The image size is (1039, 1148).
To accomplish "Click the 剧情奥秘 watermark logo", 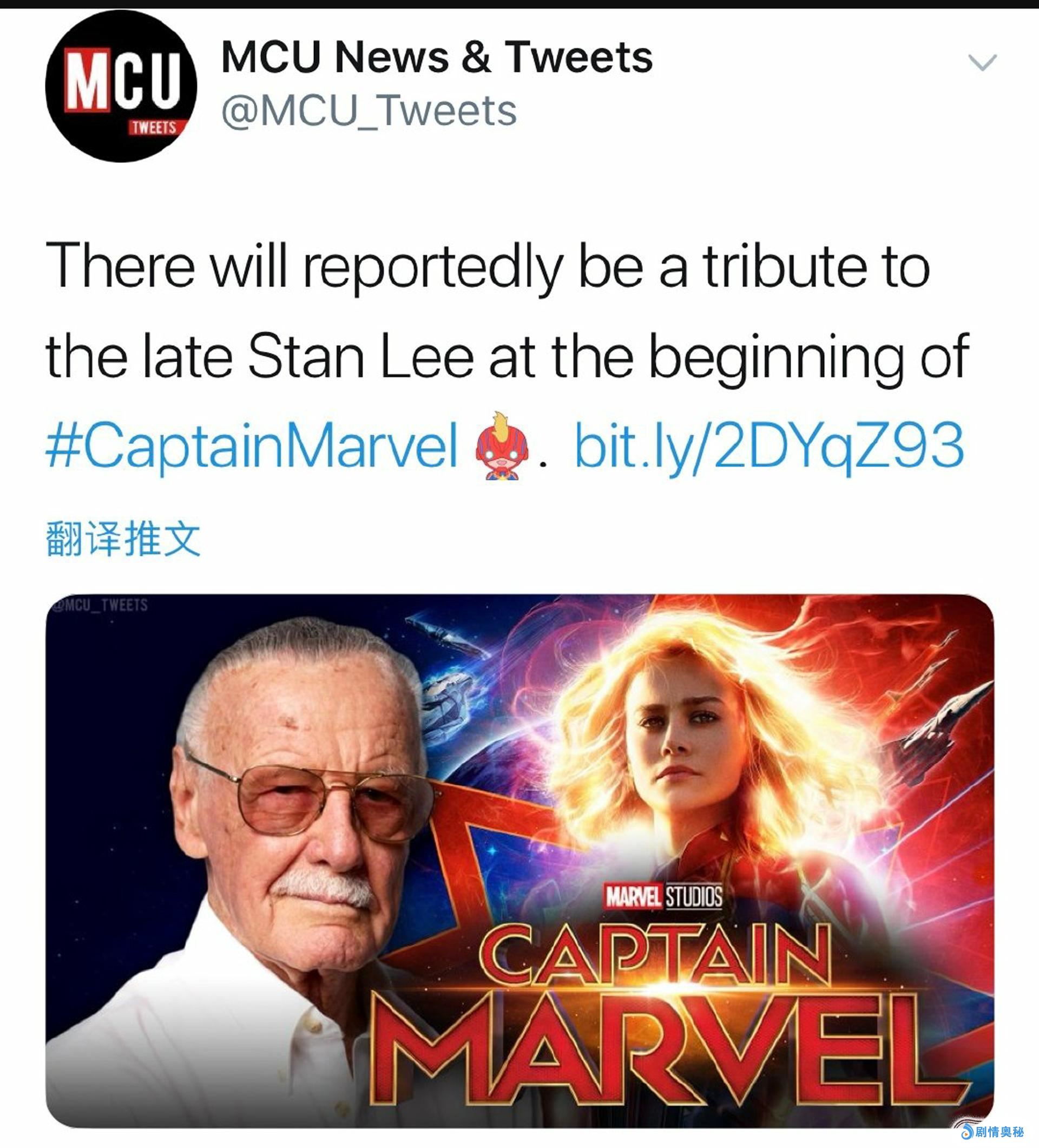I will point(992,1131).
